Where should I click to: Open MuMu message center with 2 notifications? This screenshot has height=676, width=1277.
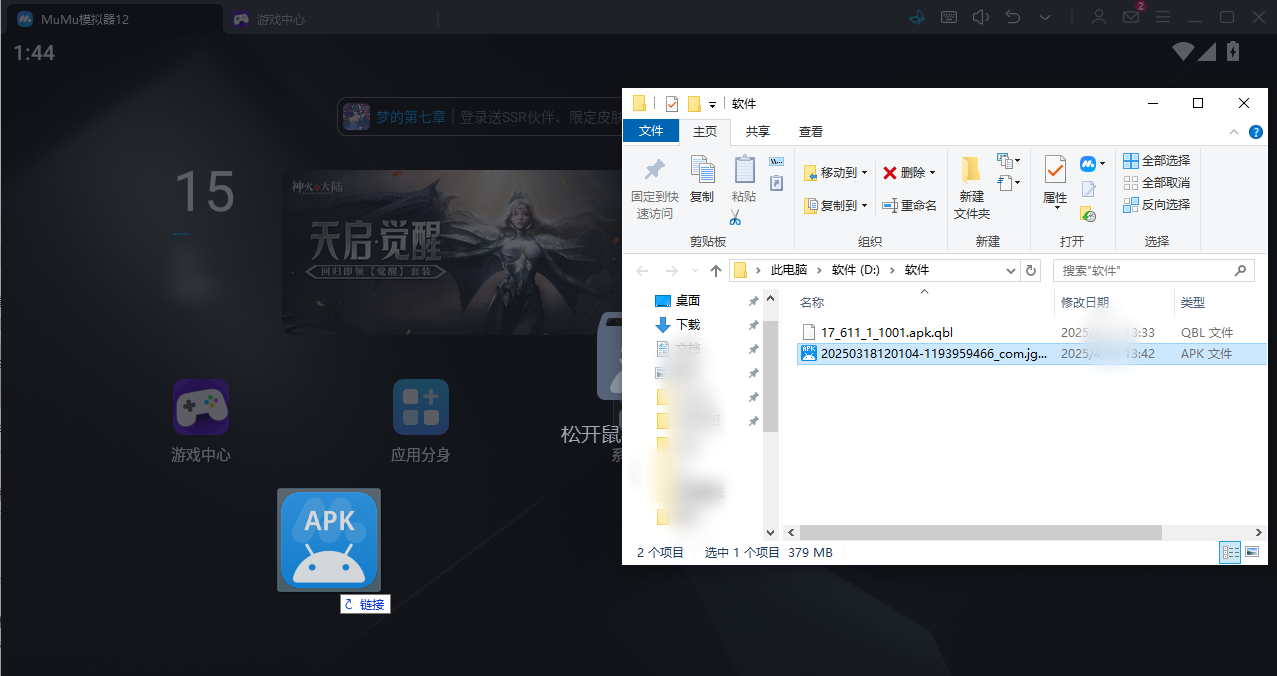(1130, 17)
